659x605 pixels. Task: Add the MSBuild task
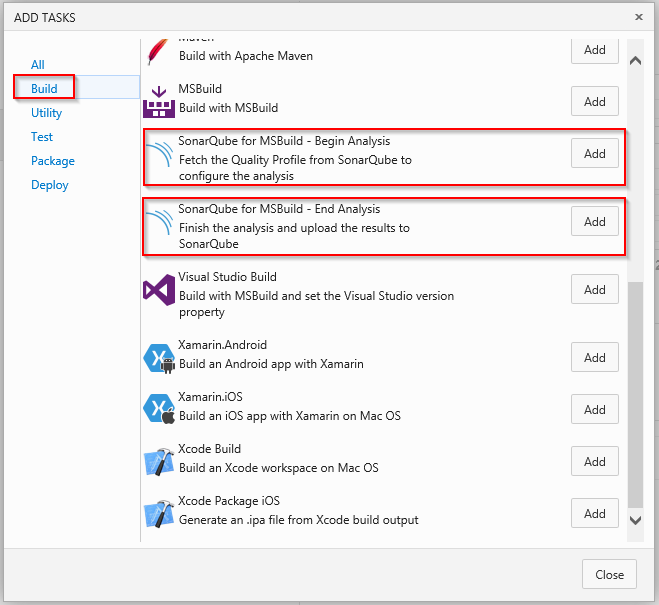(x=595, y=101)
